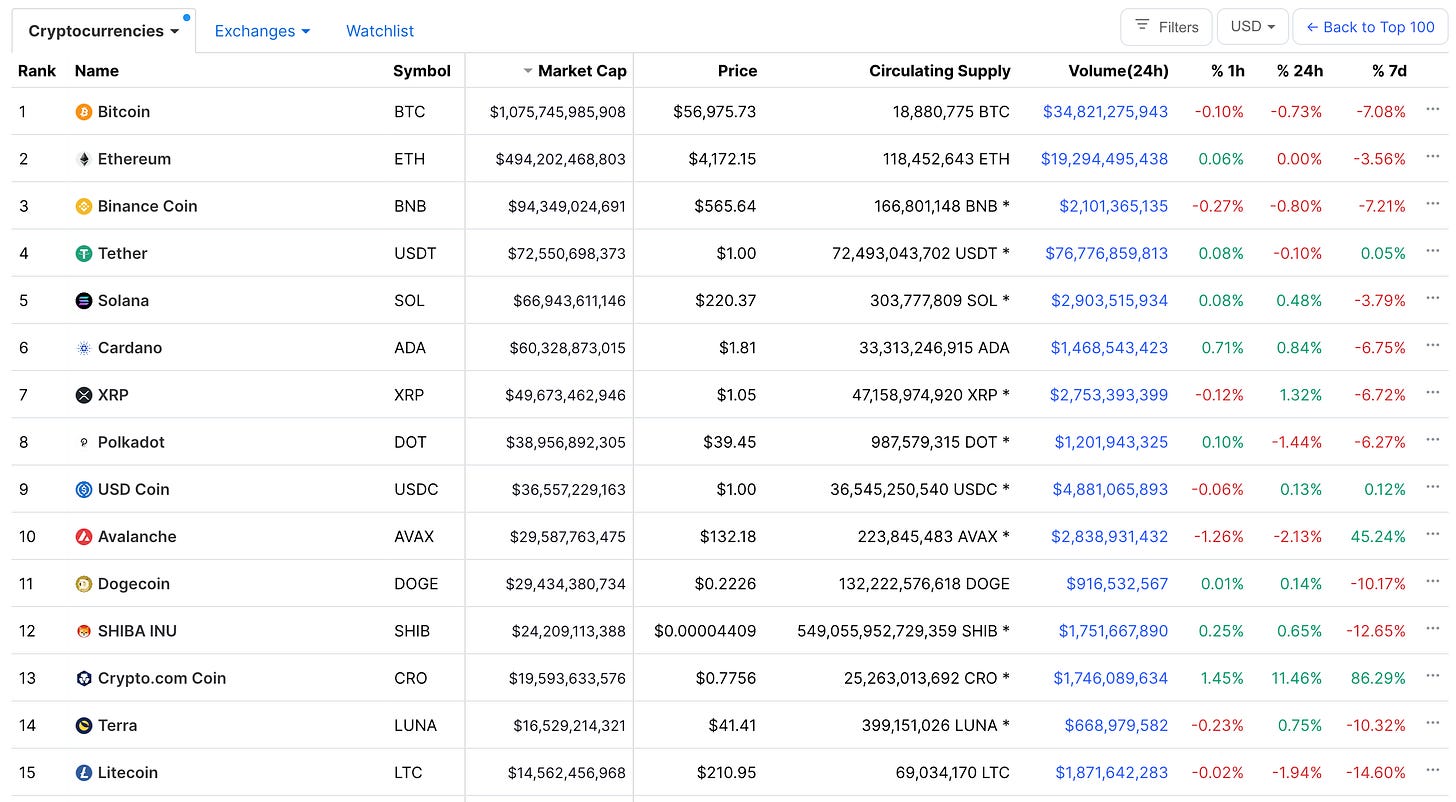
Task: Open the more-options dots for Ethereum row
Action: click(1432, 156)
